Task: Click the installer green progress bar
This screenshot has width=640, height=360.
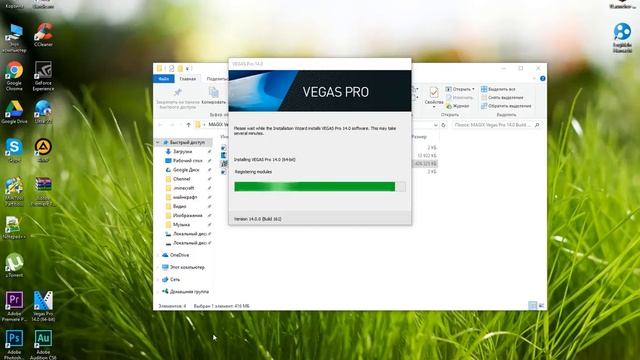Action: pyautogui.click(x=320, y=187)
